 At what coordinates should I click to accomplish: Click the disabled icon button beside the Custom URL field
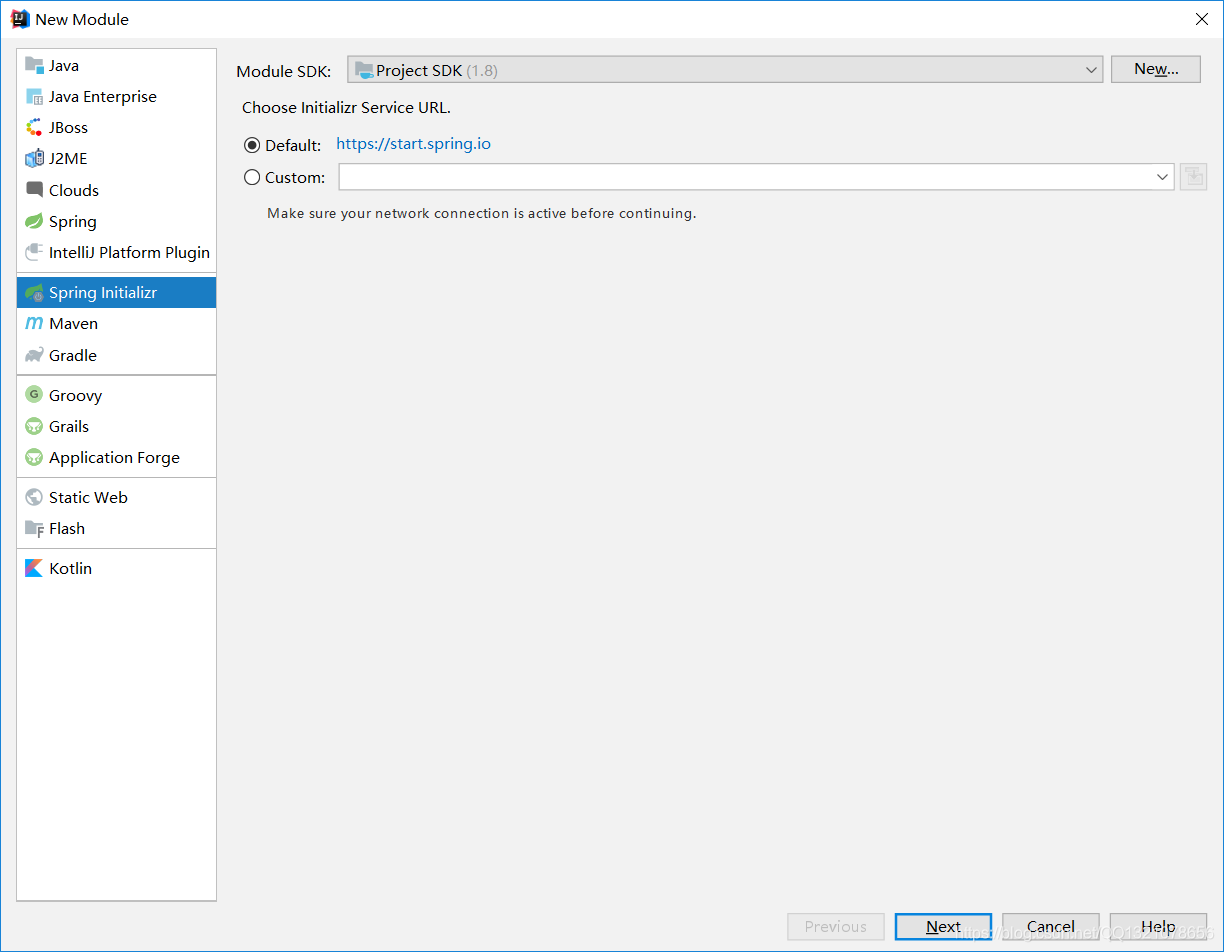pyautogui.click(x=1193, y=177)
